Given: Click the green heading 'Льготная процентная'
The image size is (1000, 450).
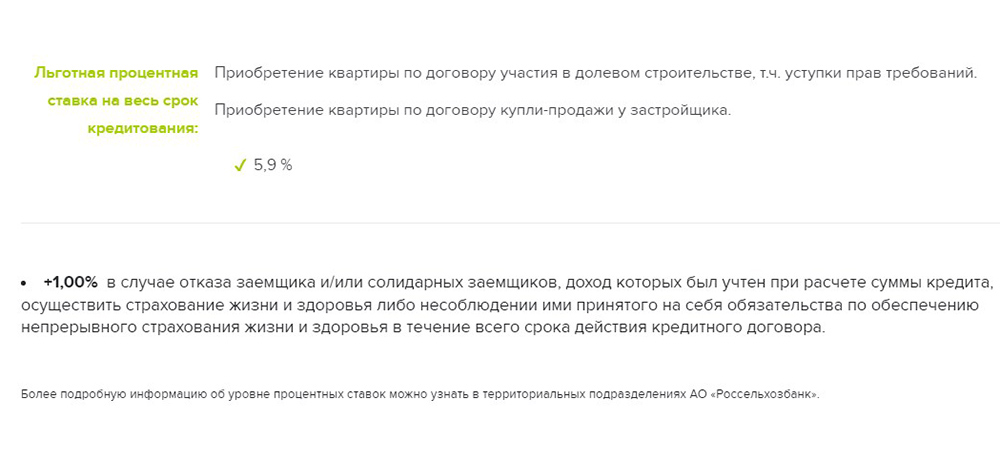Looking at the screenshot, I should (x=116, y=73).
